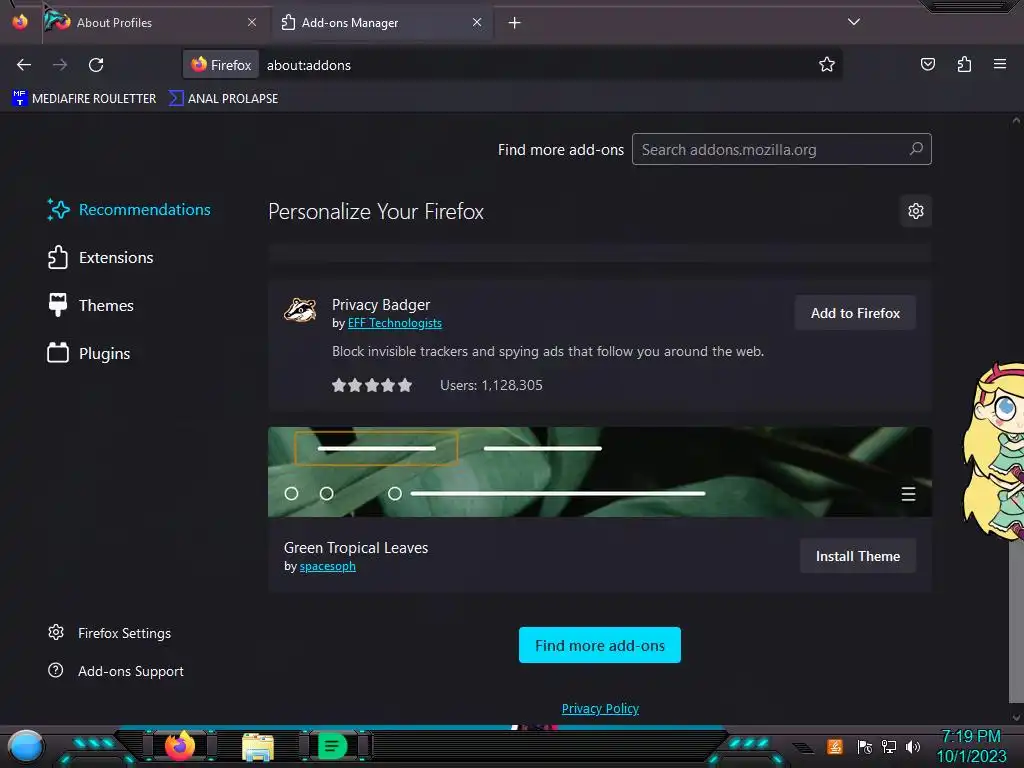The width and height of the screenshot is (1024, 768).
Task: Open the green chat app on taskbar
Action: (332, 746)
